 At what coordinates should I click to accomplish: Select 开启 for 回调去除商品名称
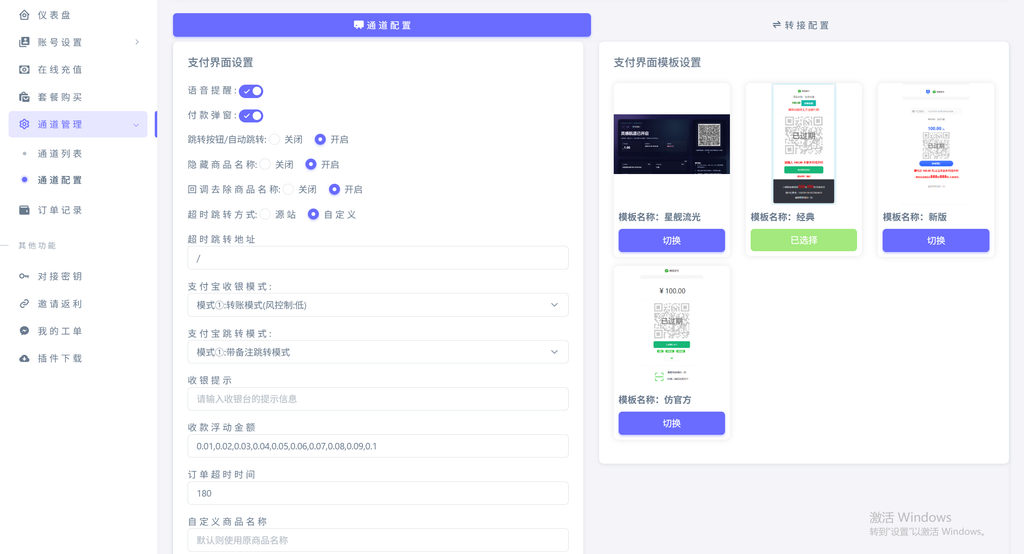(x=334, y=189)
